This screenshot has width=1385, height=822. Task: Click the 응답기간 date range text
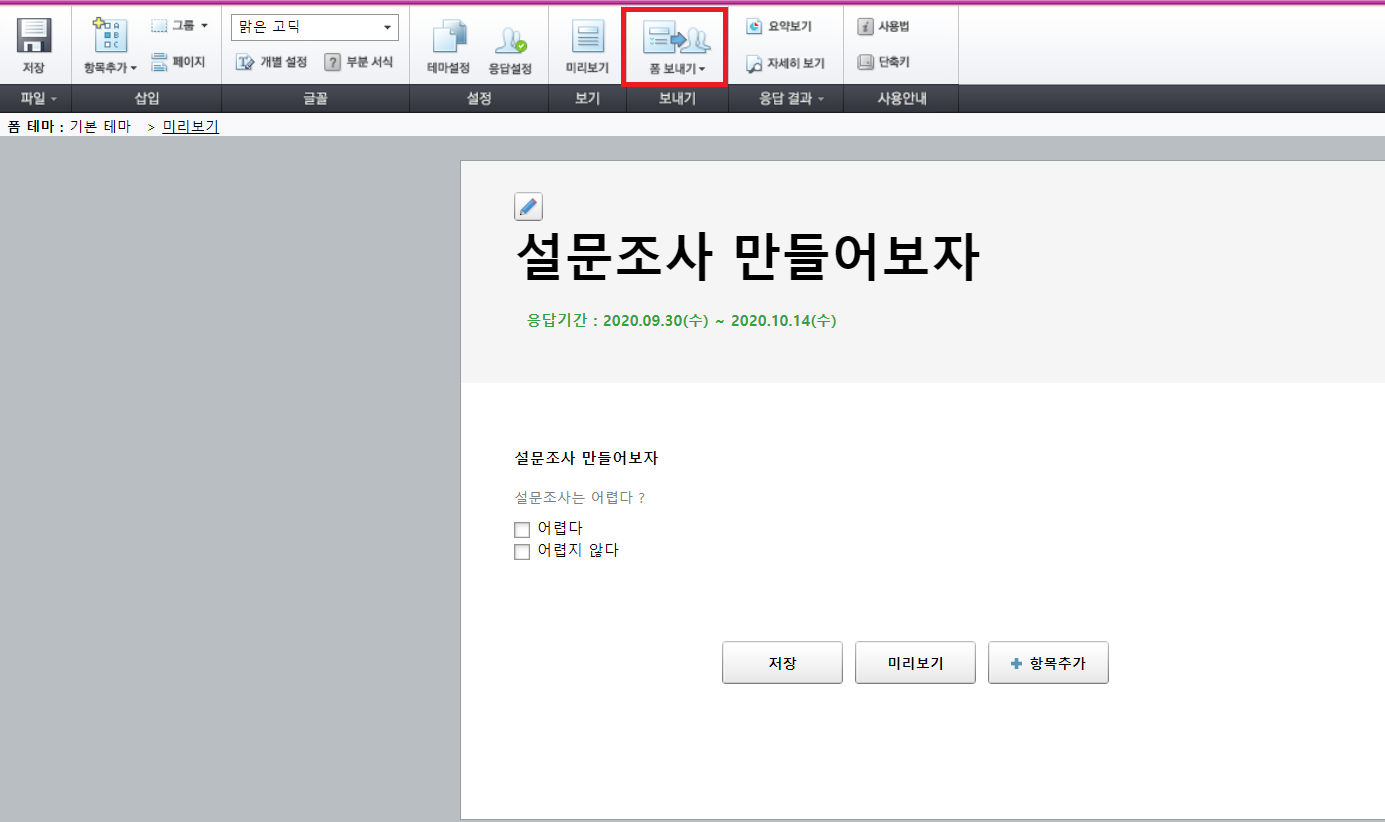(681, 321)
